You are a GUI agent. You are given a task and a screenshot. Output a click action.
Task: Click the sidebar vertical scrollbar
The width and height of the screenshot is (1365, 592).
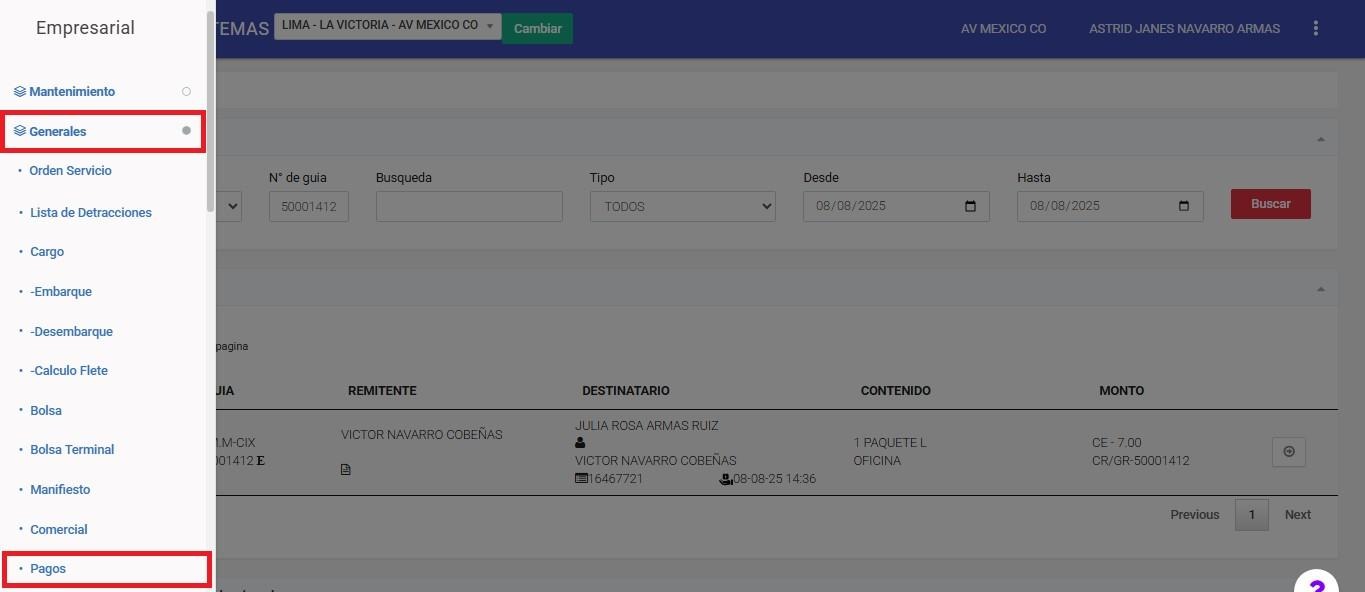point(210,110)
